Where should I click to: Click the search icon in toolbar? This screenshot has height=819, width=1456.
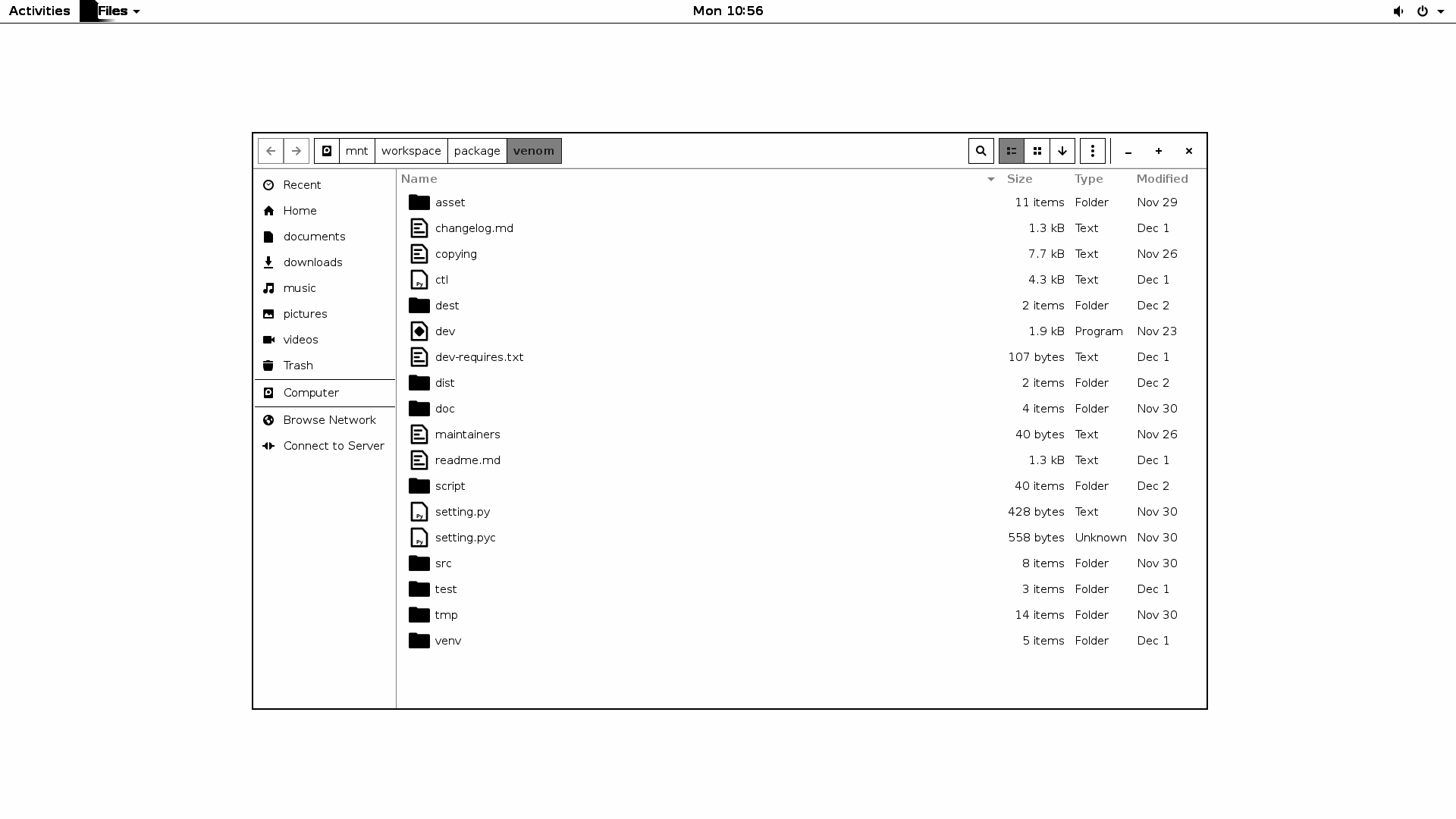tap(980, 150)
